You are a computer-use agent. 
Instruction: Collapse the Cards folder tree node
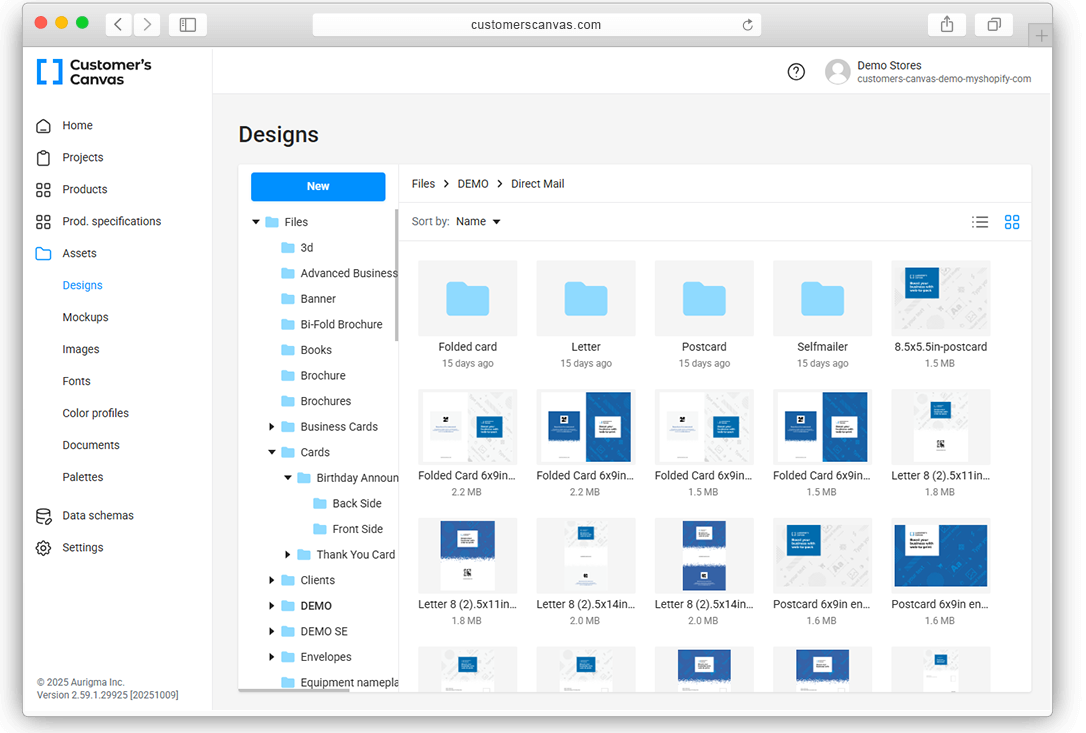(x=271, y=452)
